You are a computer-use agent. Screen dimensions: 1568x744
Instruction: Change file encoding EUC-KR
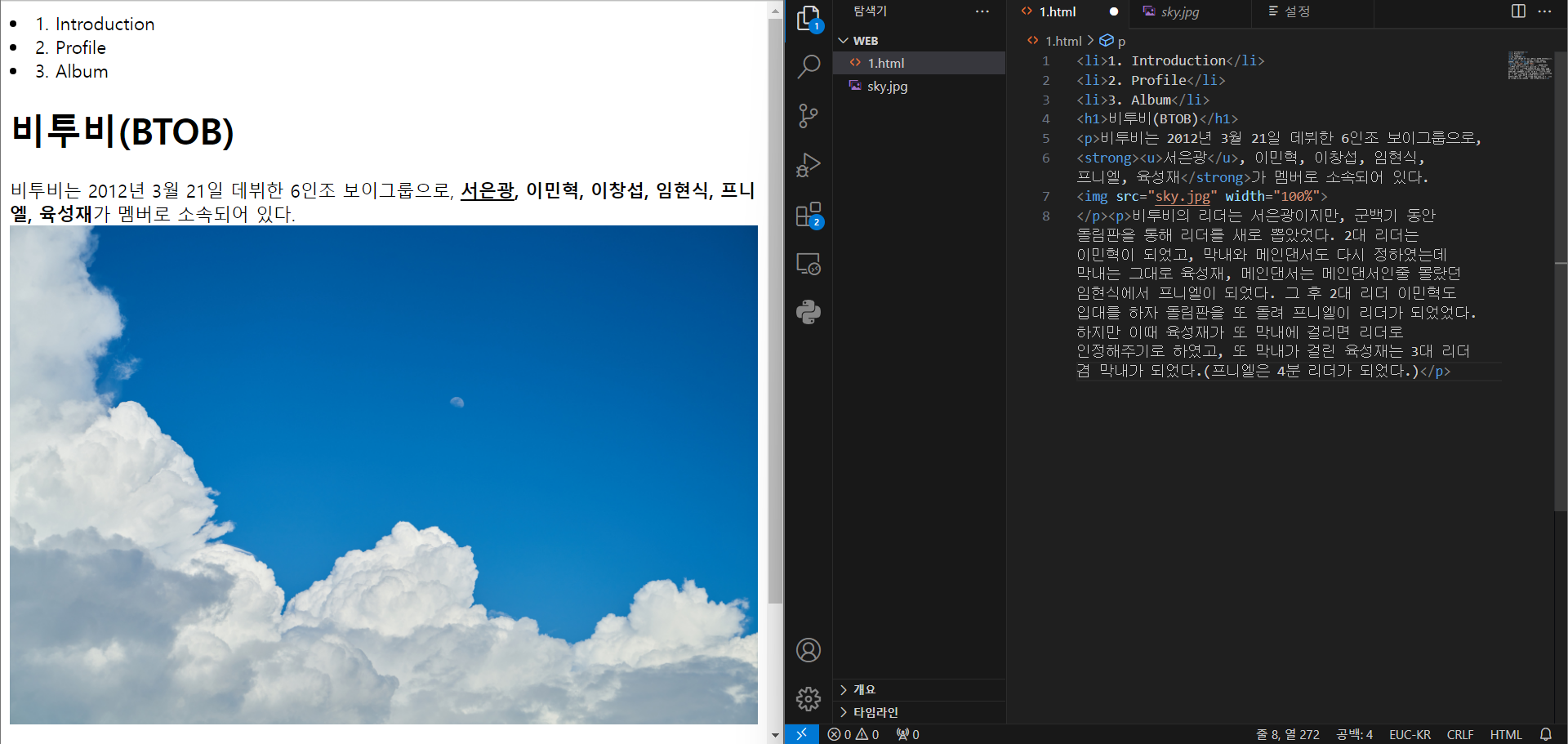[1410, 734]
